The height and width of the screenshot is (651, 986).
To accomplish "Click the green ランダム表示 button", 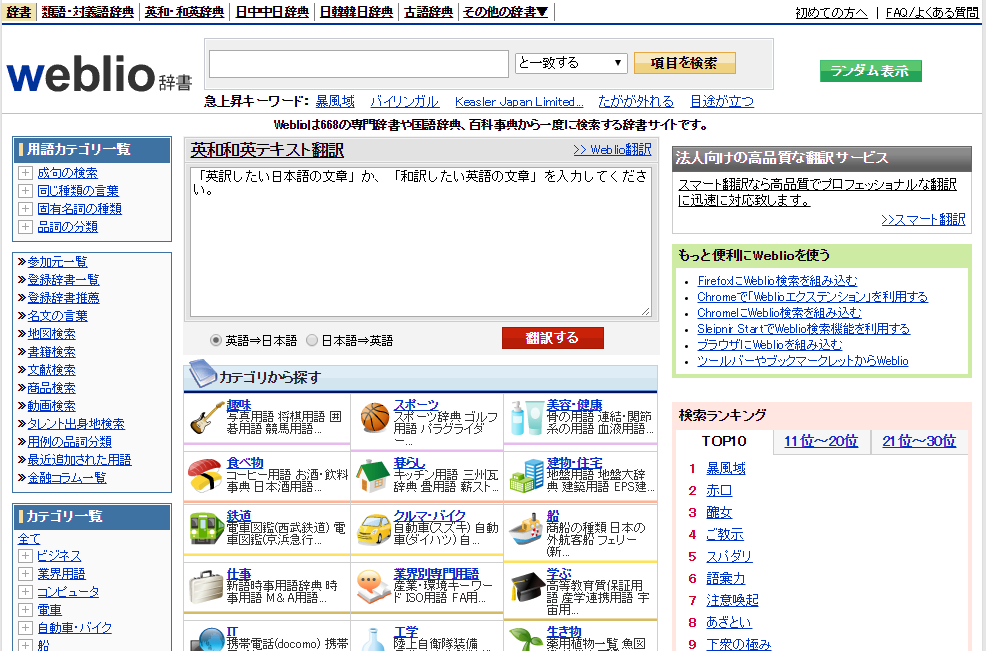I will (870, 71).
